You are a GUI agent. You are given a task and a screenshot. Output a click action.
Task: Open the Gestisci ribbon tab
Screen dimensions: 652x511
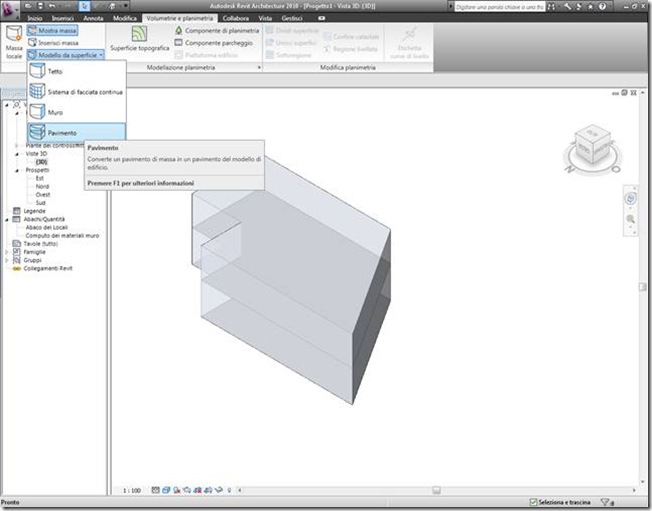[x=292, y=18]
